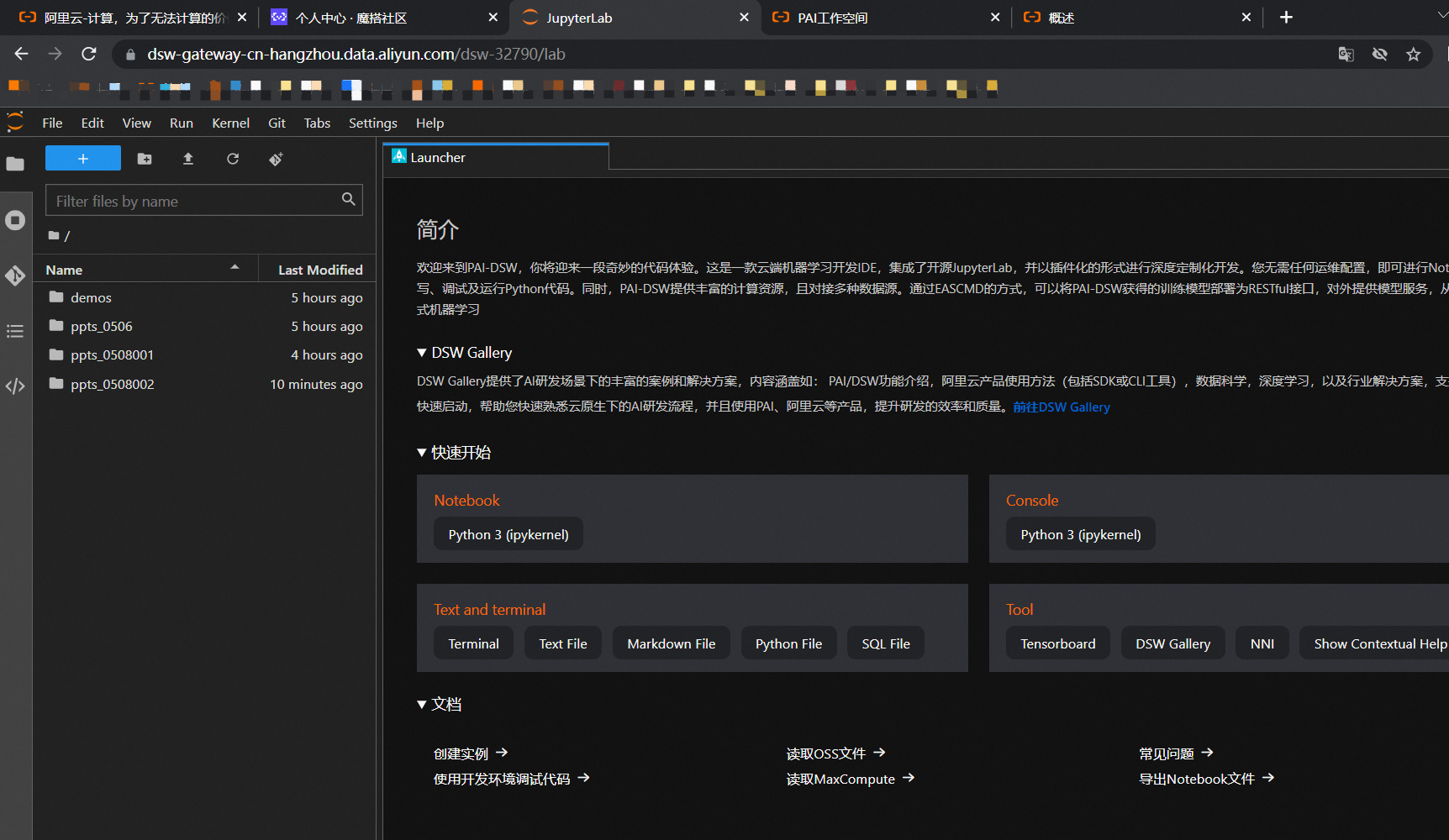Open a new browser tab
Viewport: 1449px width, 840px height.
click(x=1286, y=18)
